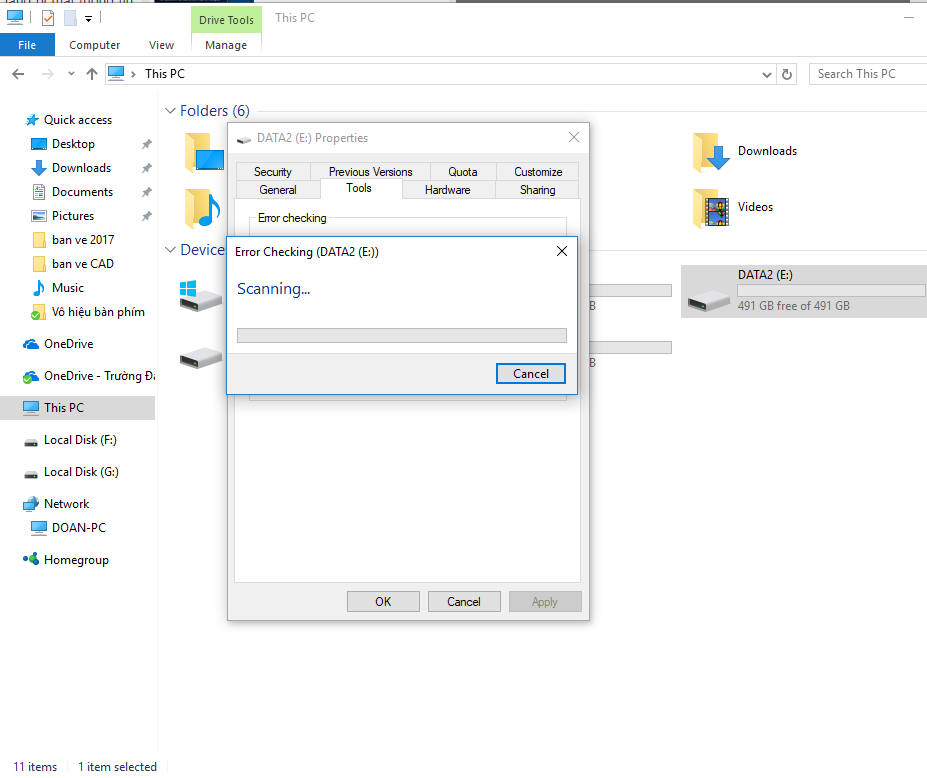Screen dimensions: 927x778
Task: Click the pin icon next to Documents
Action: pos(147,192)
